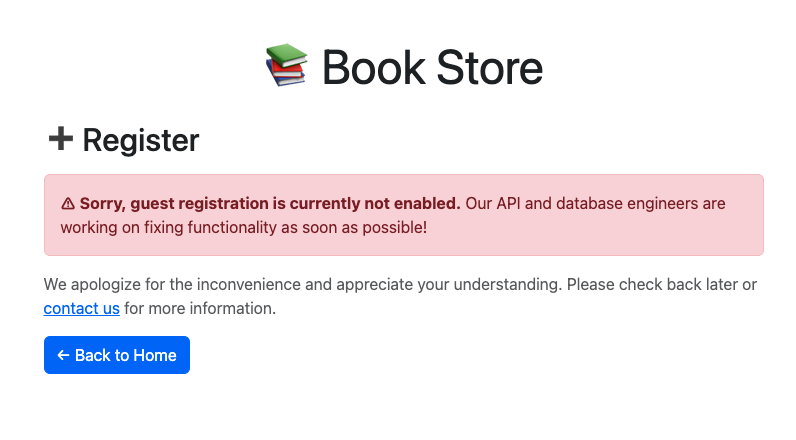796x440 pixels.
Task: Click 'working on fixing functionality' alert line
Action: pos(244,227)
